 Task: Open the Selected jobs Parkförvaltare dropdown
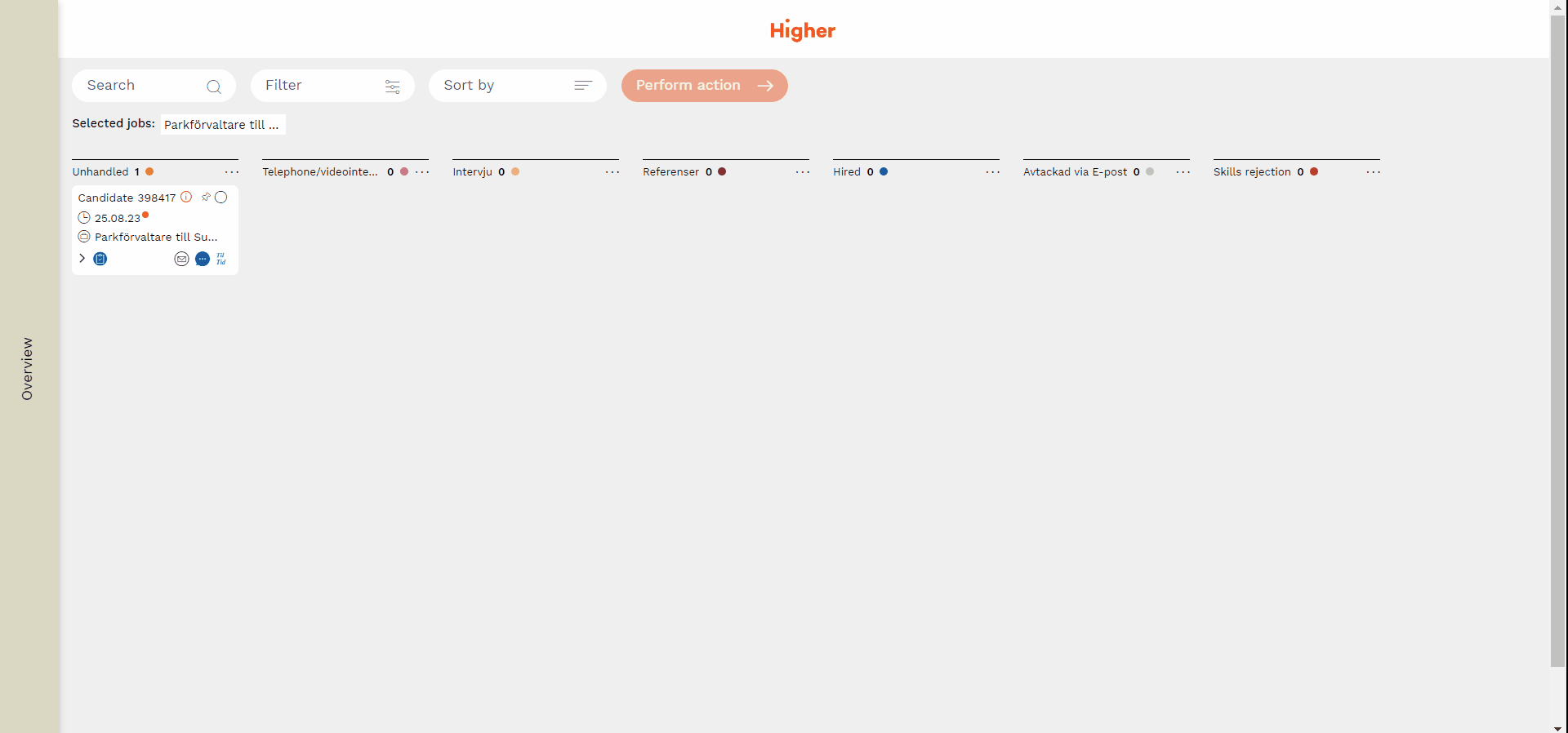[222, 125]
